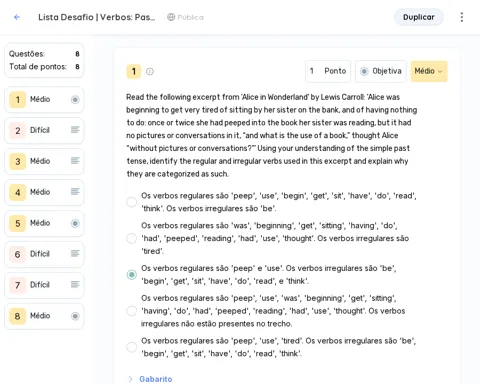The image size is (480, 384).
Task: Edit the 1 Ponto points field
Action: [x=328, y=71]
